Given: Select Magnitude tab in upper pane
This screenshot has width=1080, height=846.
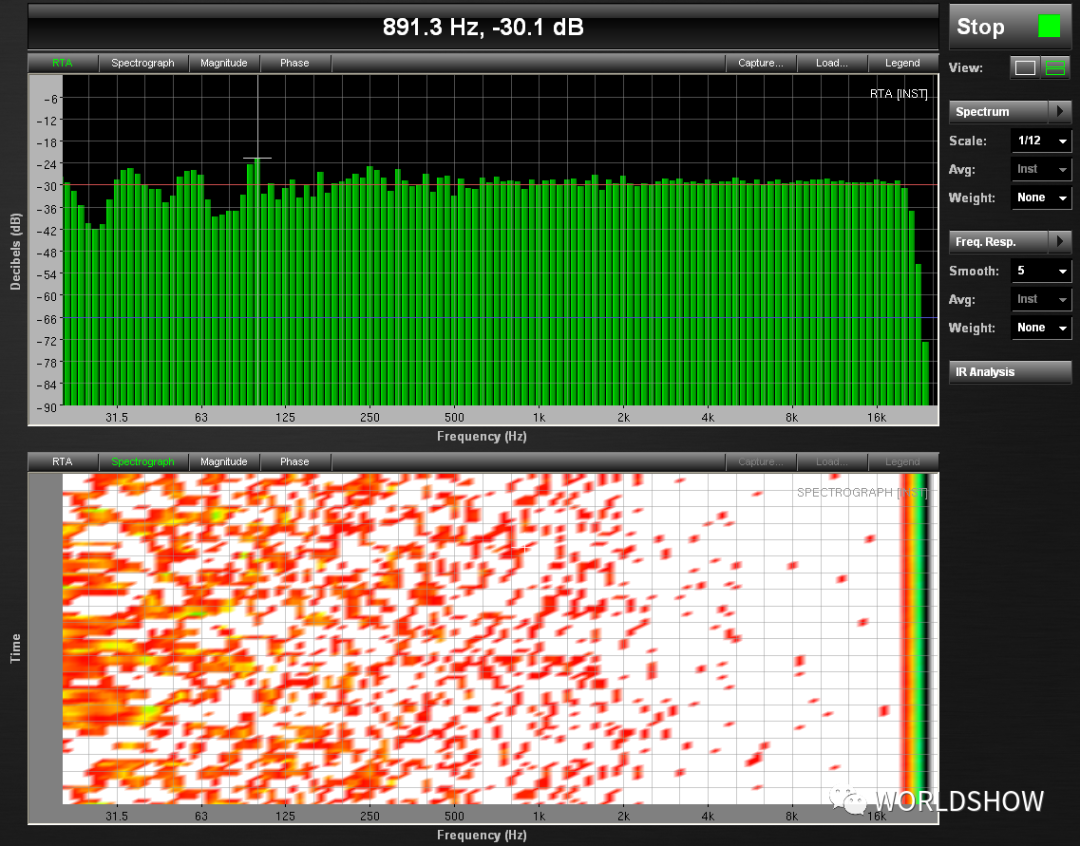Looking at the screenshot, I should coord(224,63).
